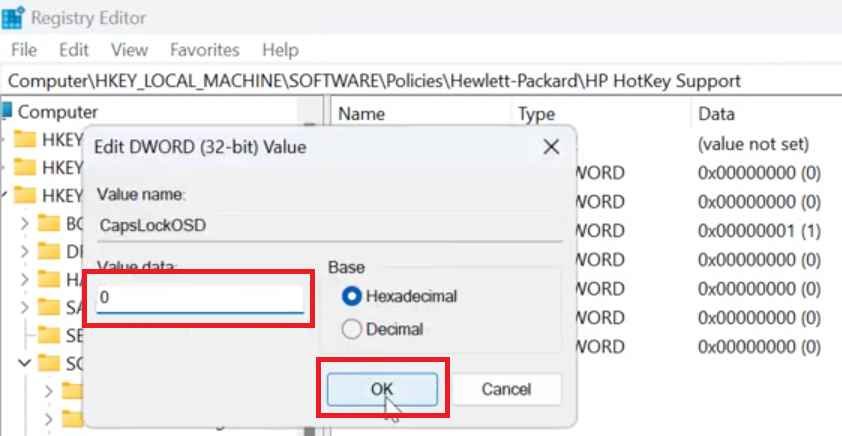Select the Decimal base option
This screenshot has width=842, height=436.
pos(351,329)
